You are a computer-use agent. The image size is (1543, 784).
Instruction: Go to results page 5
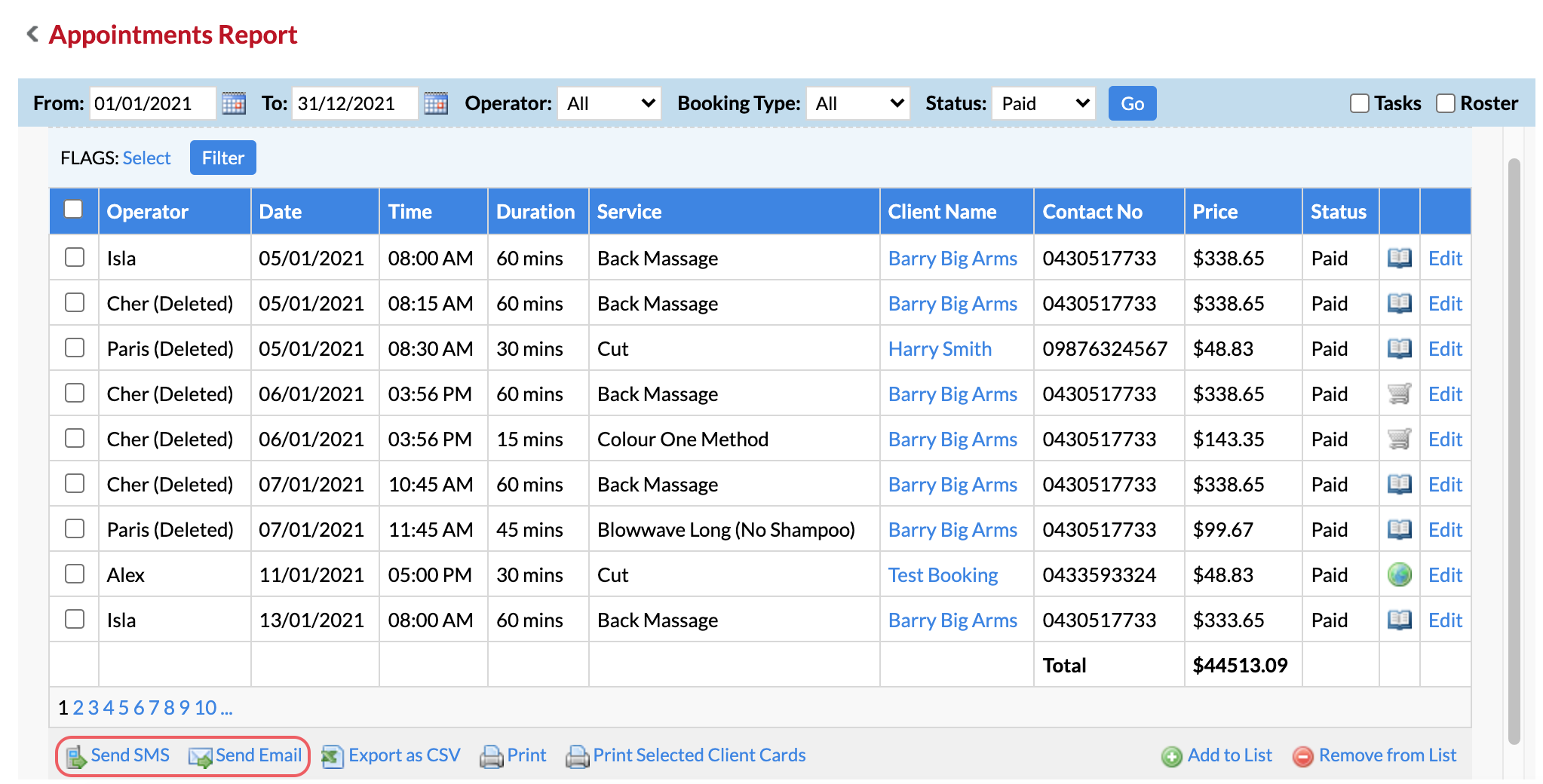tap(124, 708)
